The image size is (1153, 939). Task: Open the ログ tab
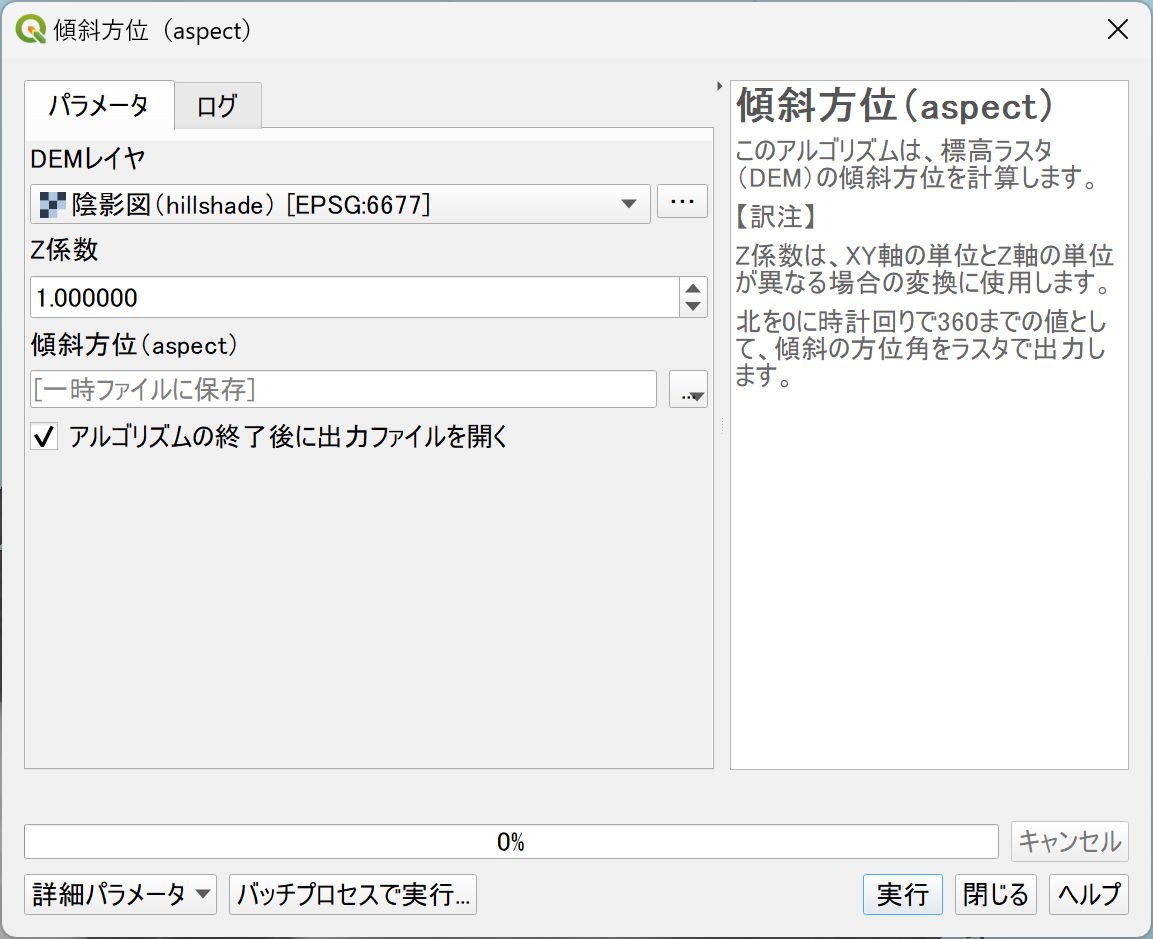tap(217, 107)
